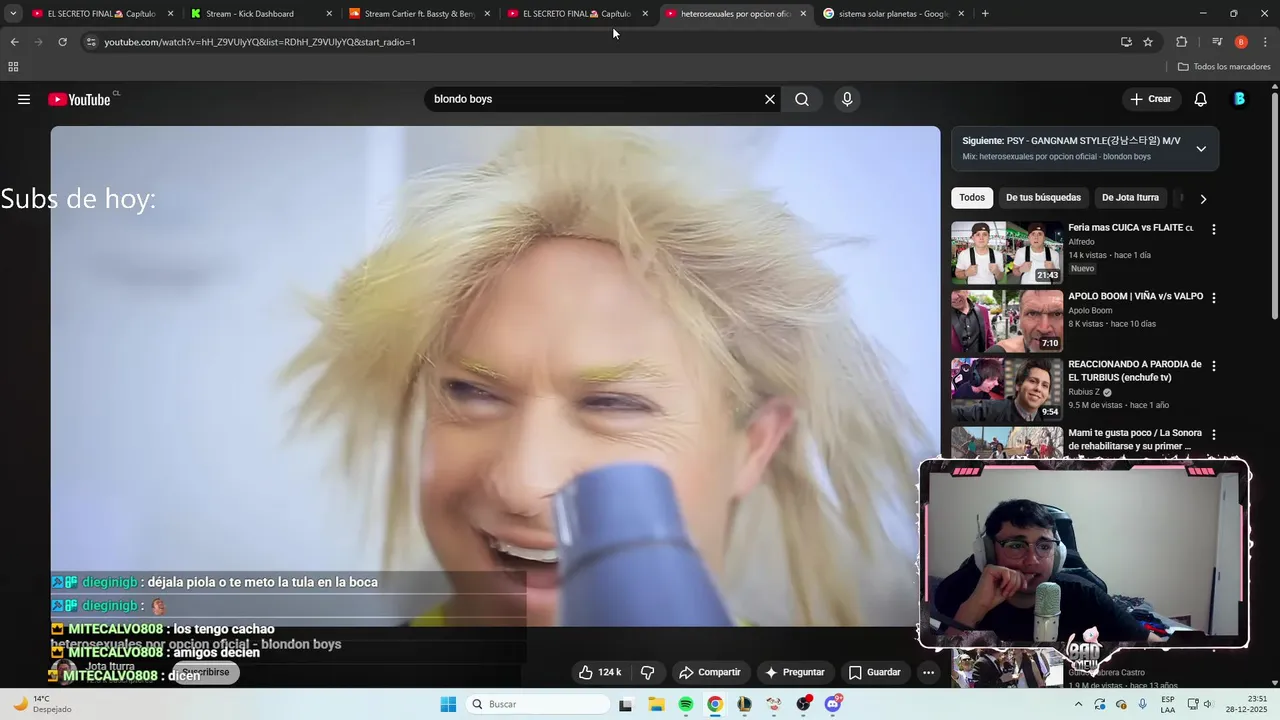
Task: Open the Windows Start menu
Action: [448, 704]
